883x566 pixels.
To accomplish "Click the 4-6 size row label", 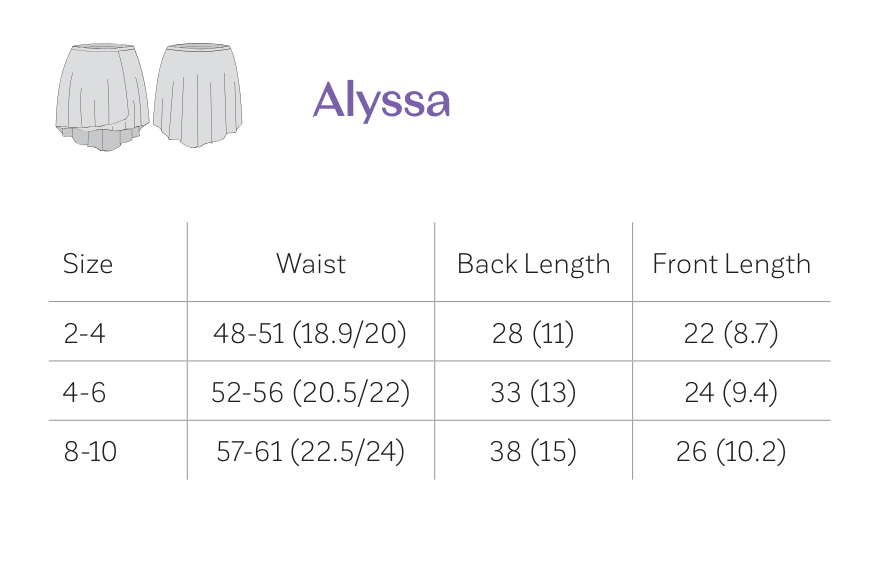I will [x=84, y=392].
